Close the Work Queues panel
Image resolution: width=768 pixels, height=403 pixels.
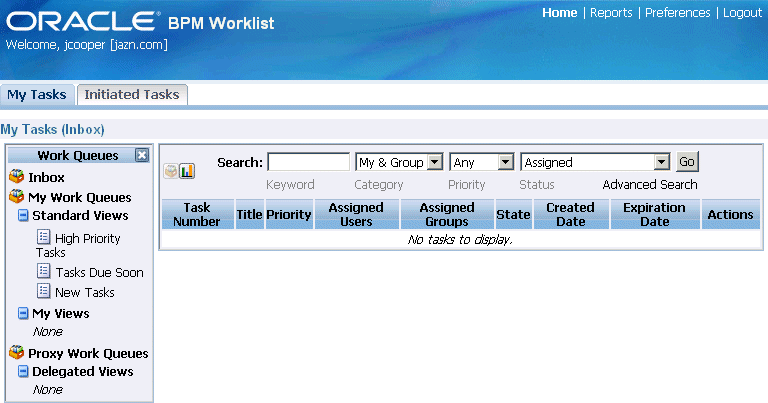tap(142, 155)
